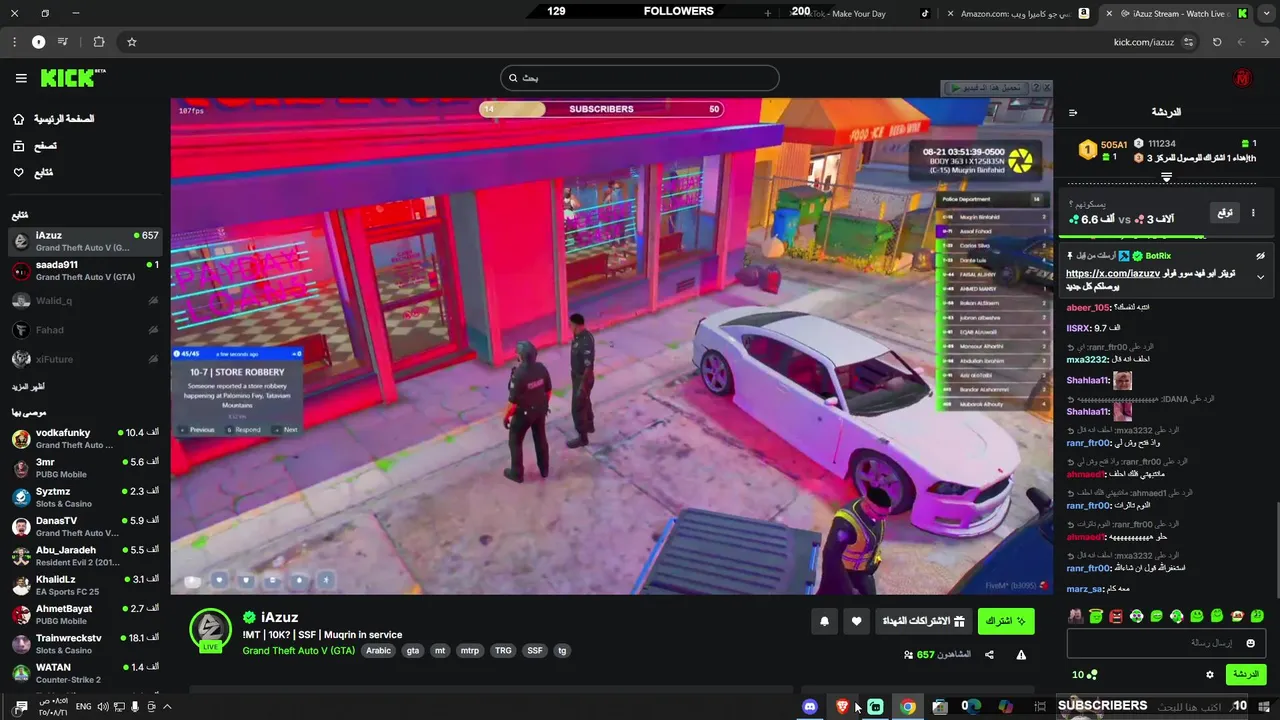Open the x.com/iazuzv link in chat
Screen dimensions: 1280x720
(x=1113, y=273)
